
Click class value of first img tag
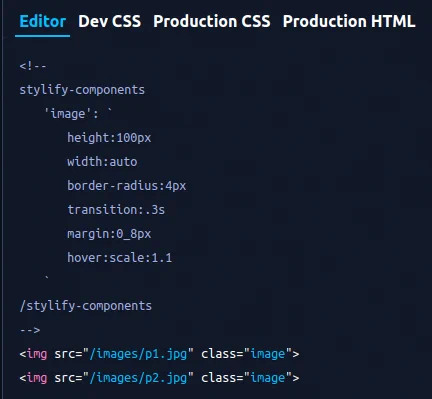tap(268, 354)
